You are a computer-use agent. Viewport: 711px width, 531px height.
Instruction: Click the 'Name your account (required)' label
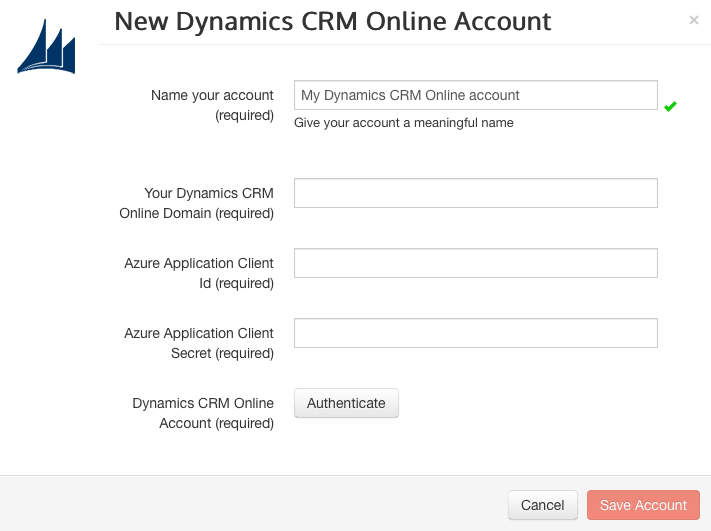point(212,105)
